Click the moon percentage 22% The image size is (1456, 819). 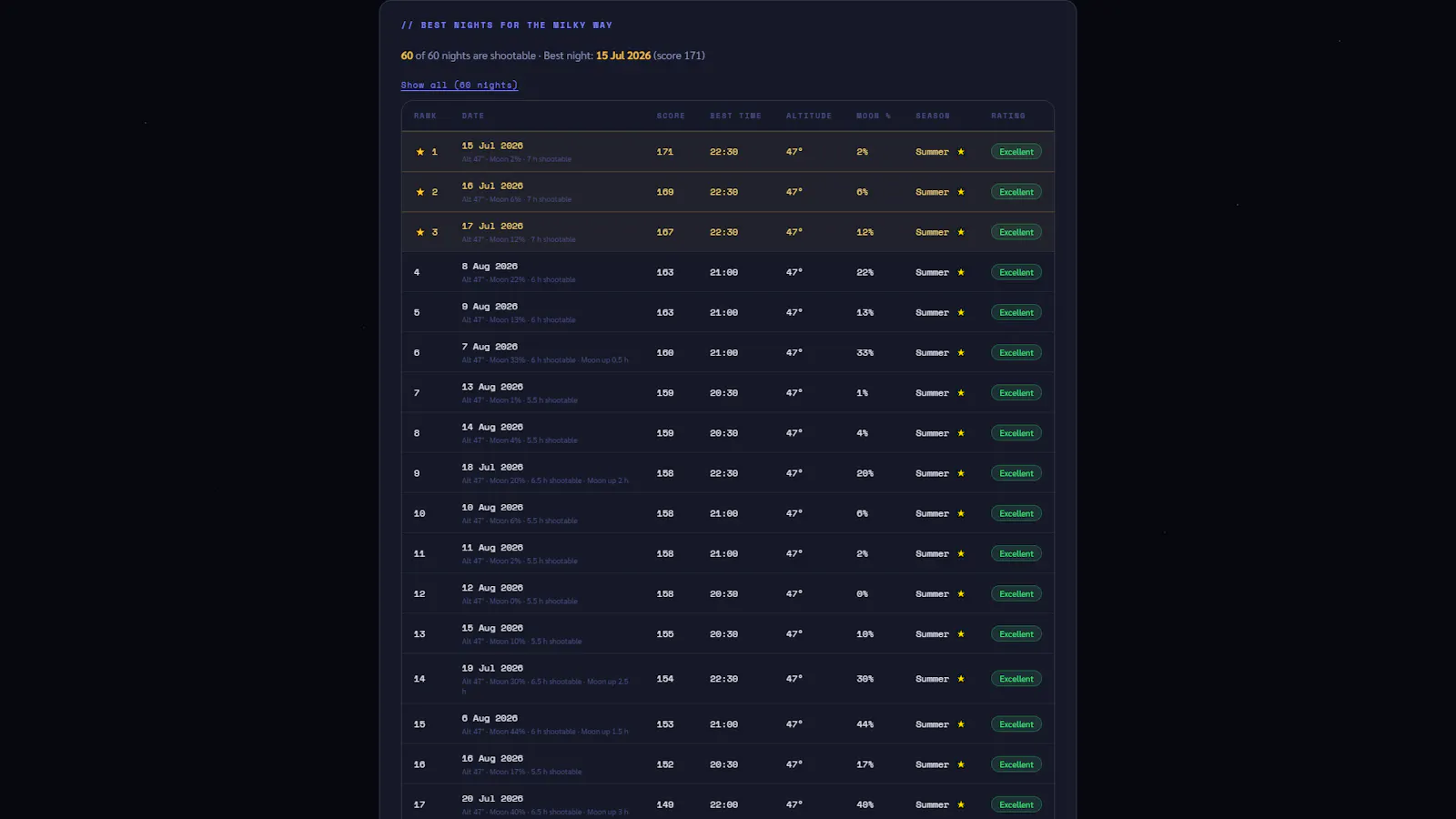[x=864, y=272]
